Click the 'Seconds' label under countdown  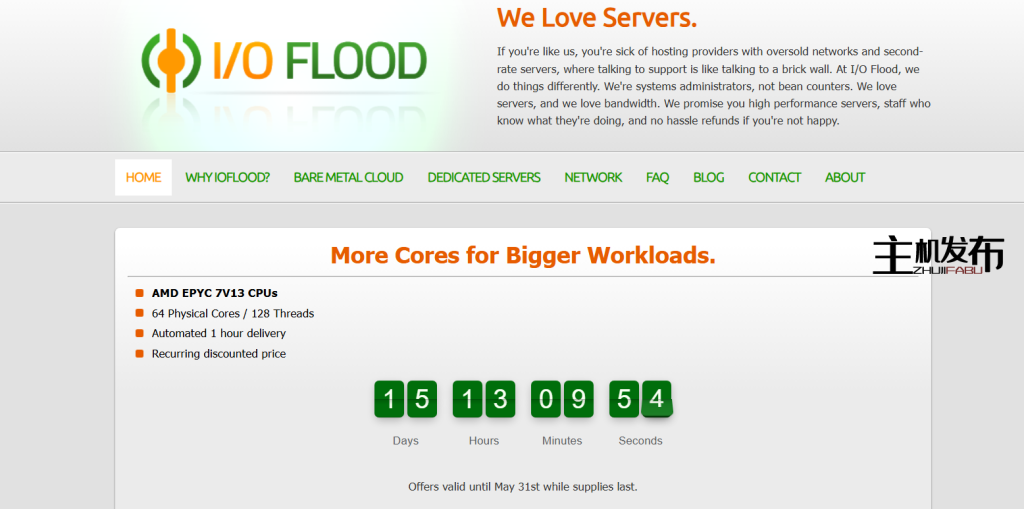tap(641, 440)
